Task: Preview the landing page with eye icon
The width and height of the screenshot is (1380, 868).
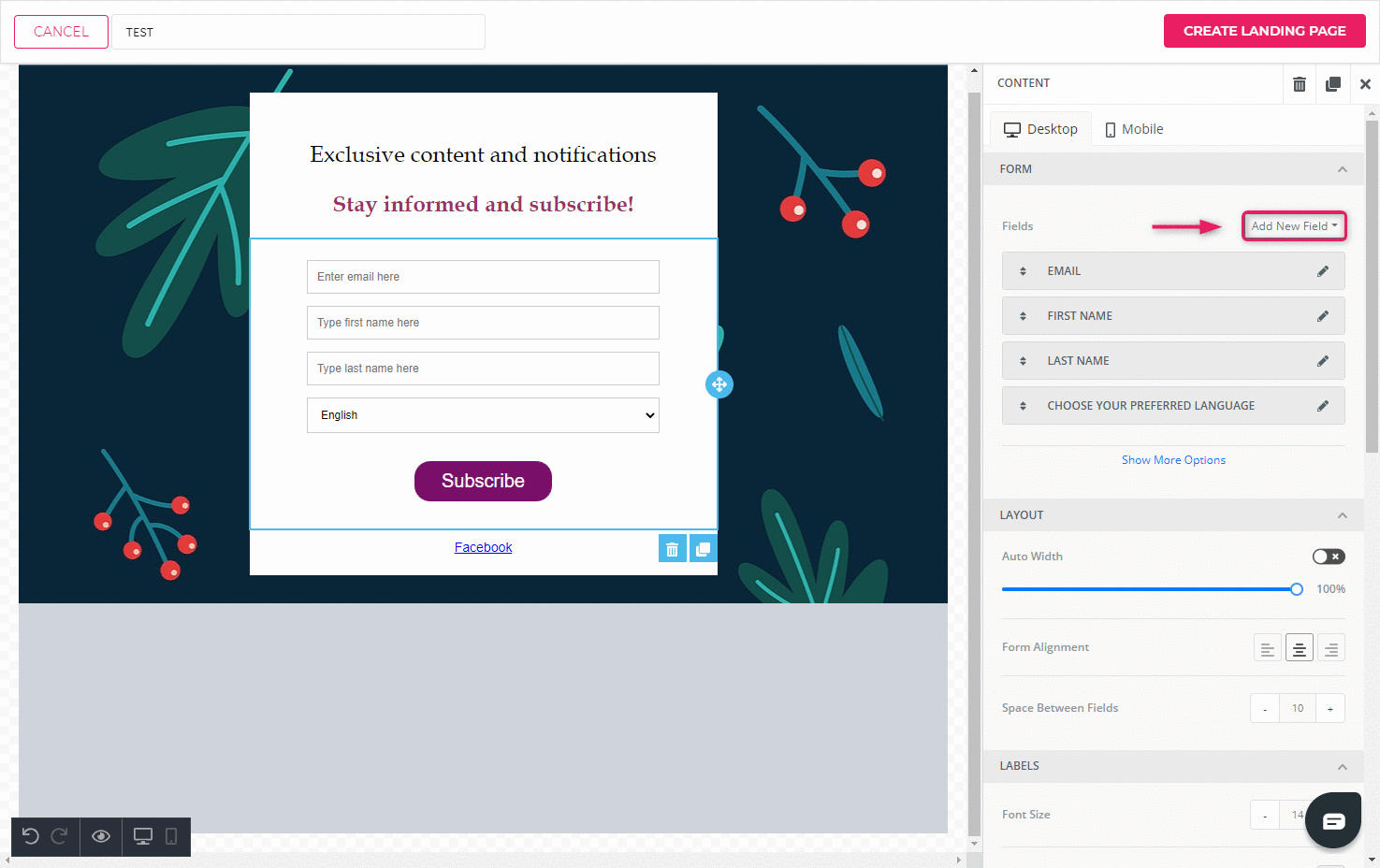Action: coord(101,836)
